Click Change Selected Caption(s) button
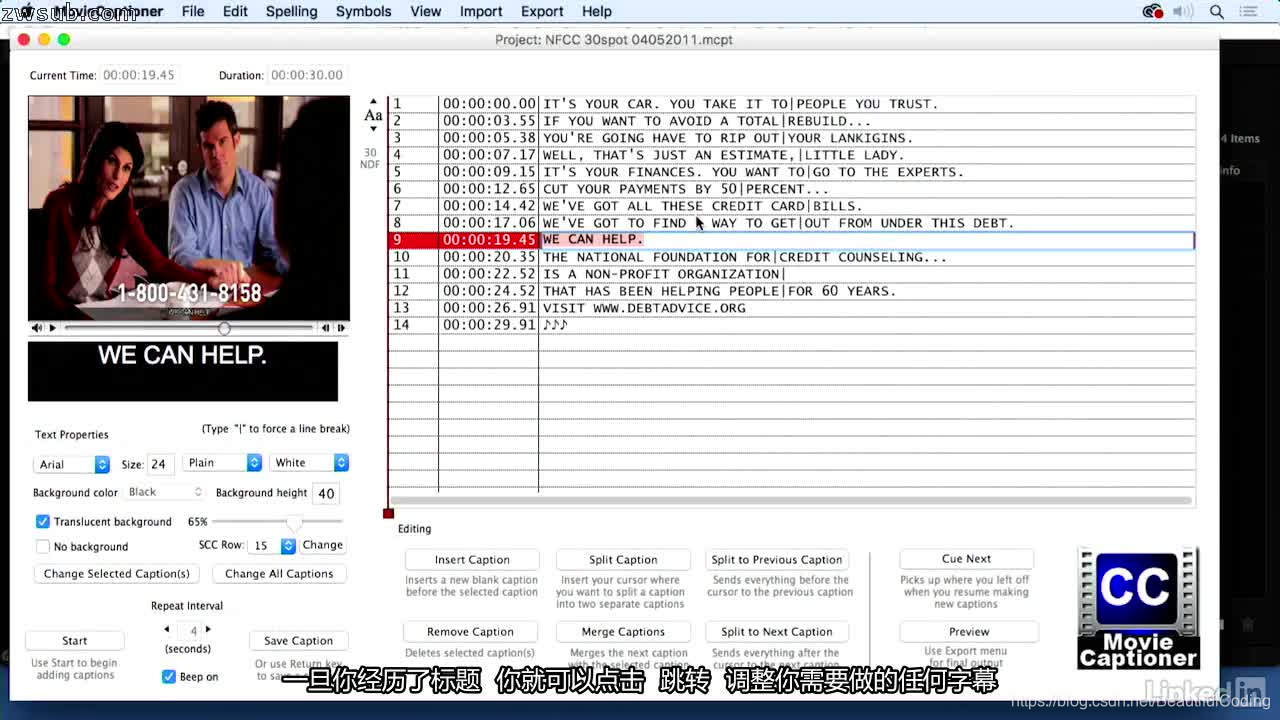 tap(117, 574)
